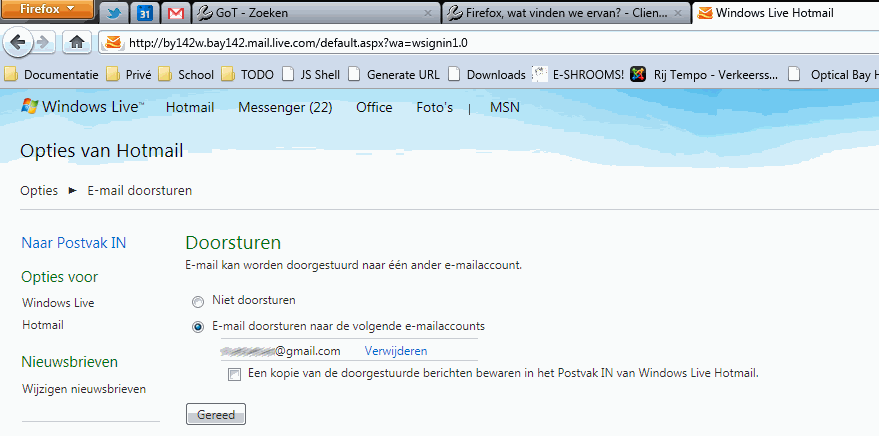The image size is (879, 436).
Task: Open the School bookmark folder
Action: click(186, 75)
